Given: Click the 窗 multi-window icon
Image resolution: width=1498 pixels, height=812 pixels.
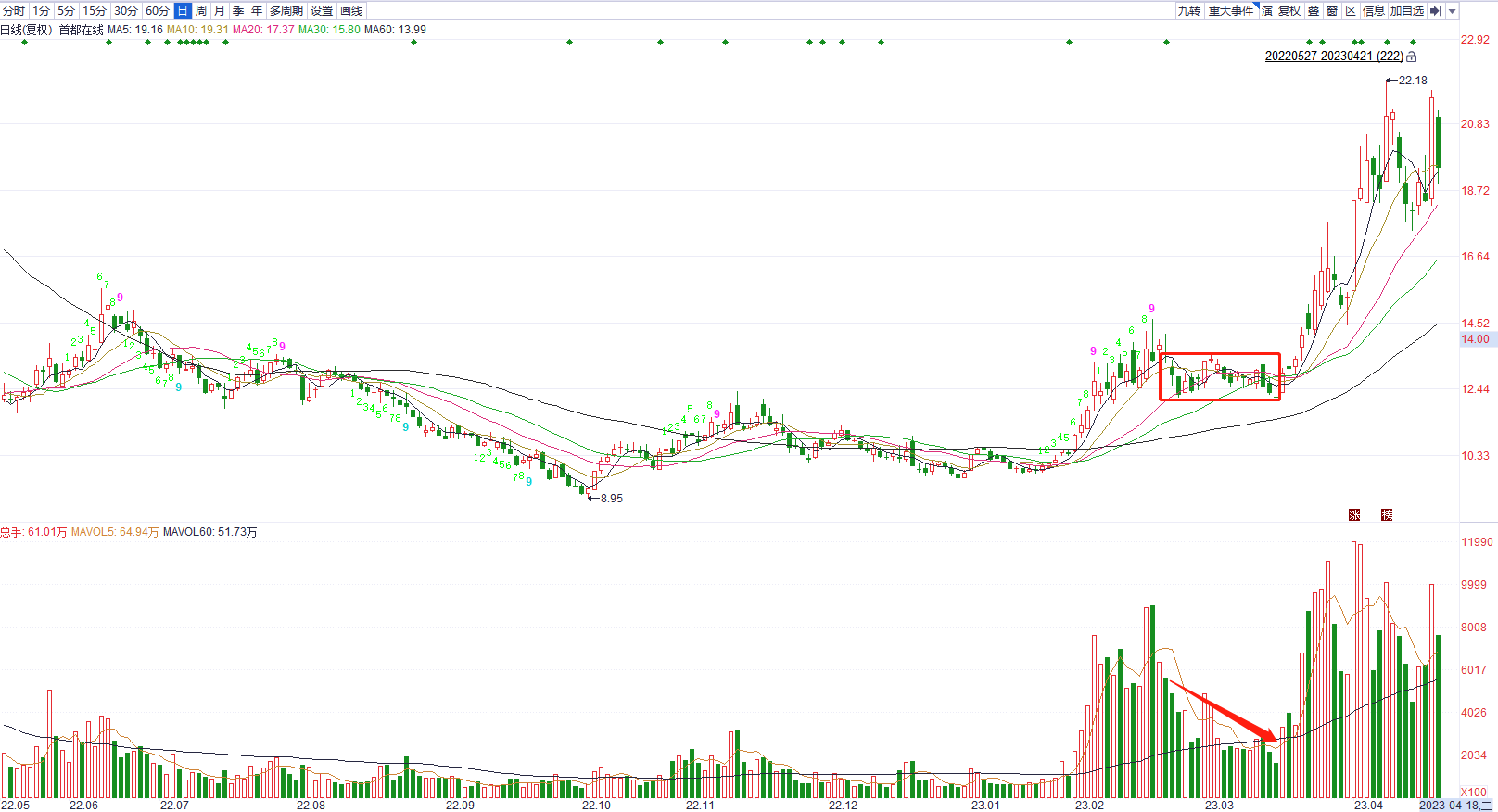Looking at the screenshot, I should click(1332, 11).
